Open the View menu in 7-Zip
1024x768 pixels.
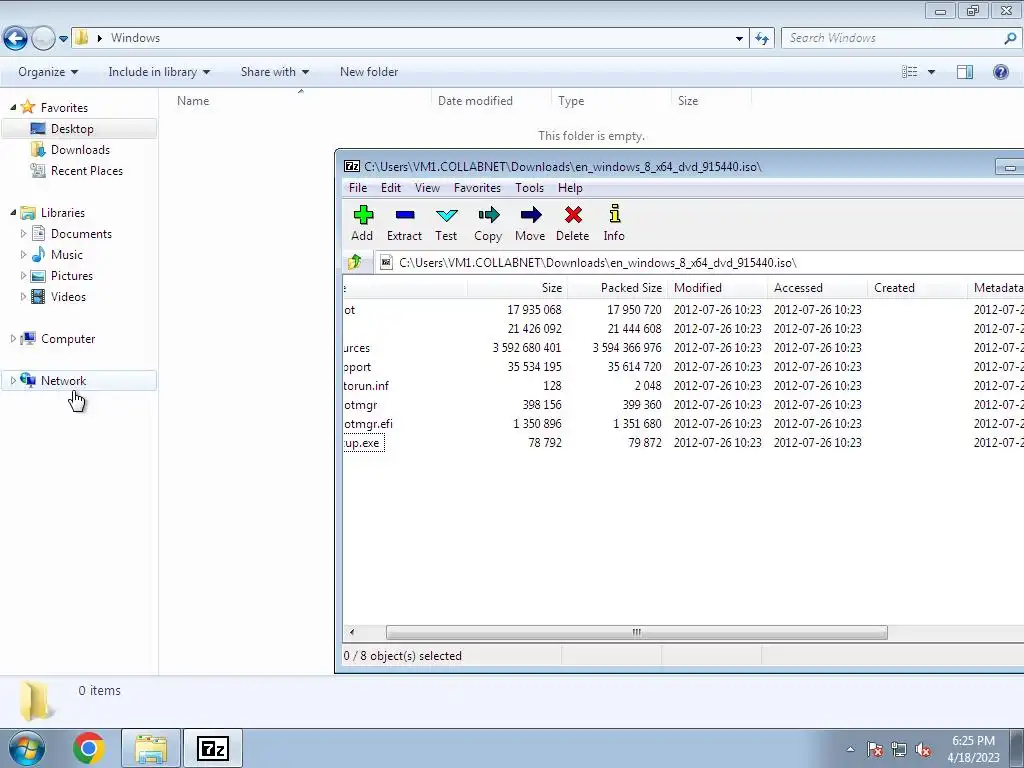tap(427, 188)
